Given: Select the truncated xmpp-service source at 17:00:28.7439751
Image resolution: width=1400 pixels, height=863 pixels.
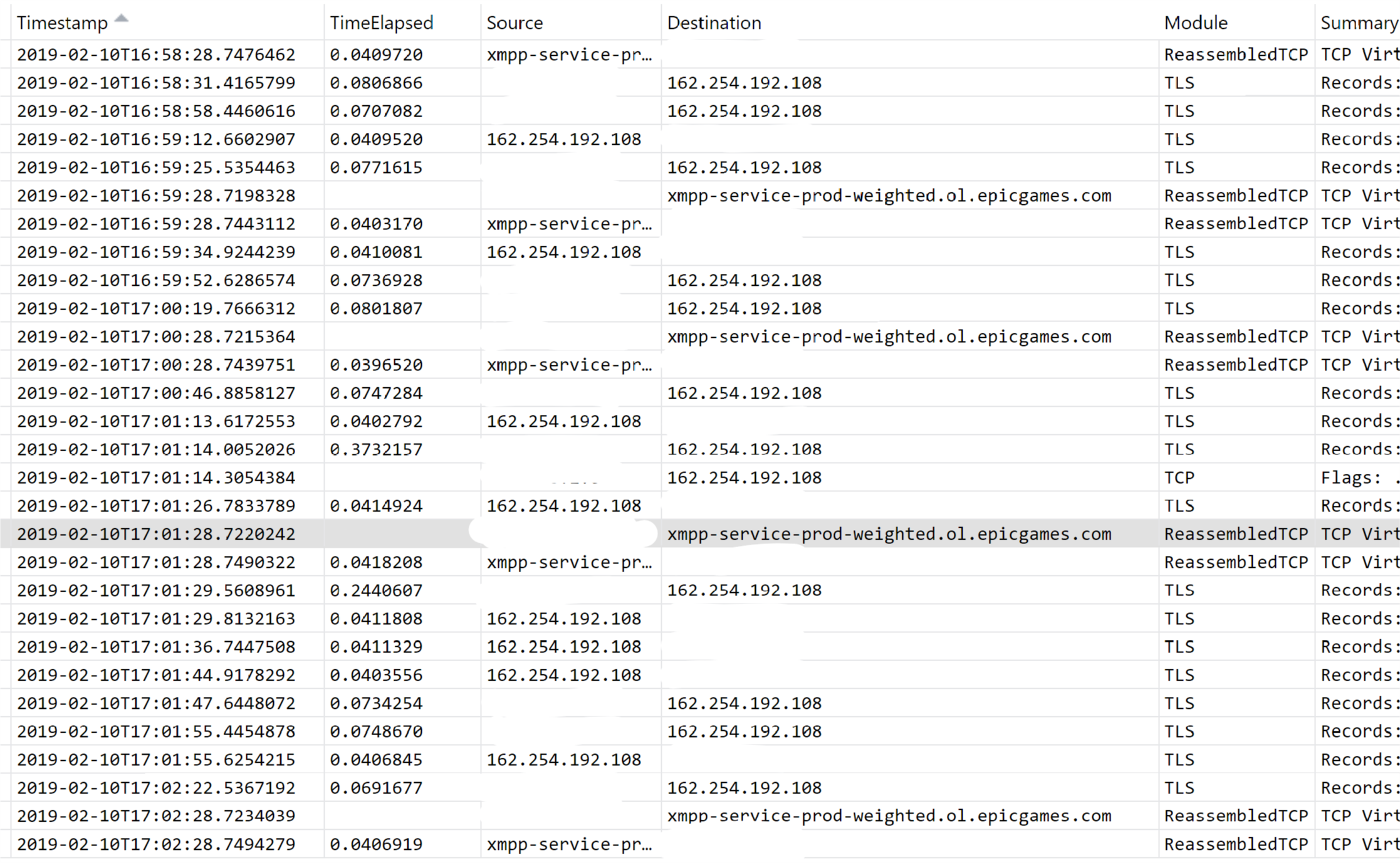Looking at the screenshot, I should tap(569, 365).
